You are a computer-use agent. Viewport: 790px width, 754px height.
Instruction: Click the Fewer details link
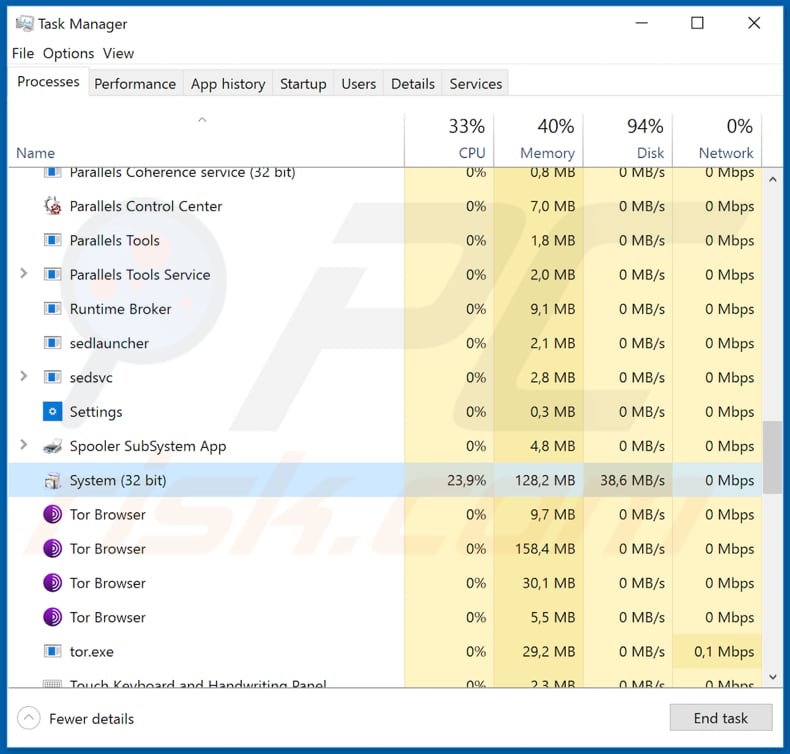tap(92, 719)
